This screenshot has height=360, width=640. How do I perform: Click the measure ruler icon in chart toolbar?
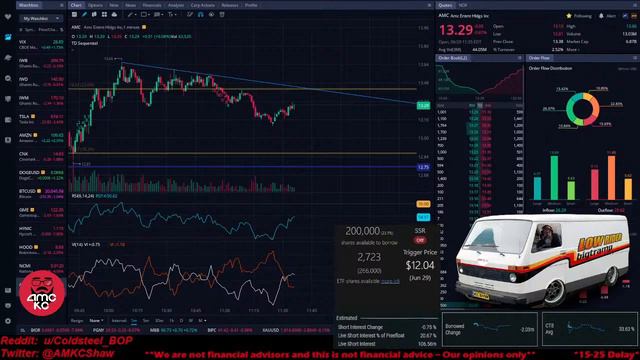[x=190, y=14]
